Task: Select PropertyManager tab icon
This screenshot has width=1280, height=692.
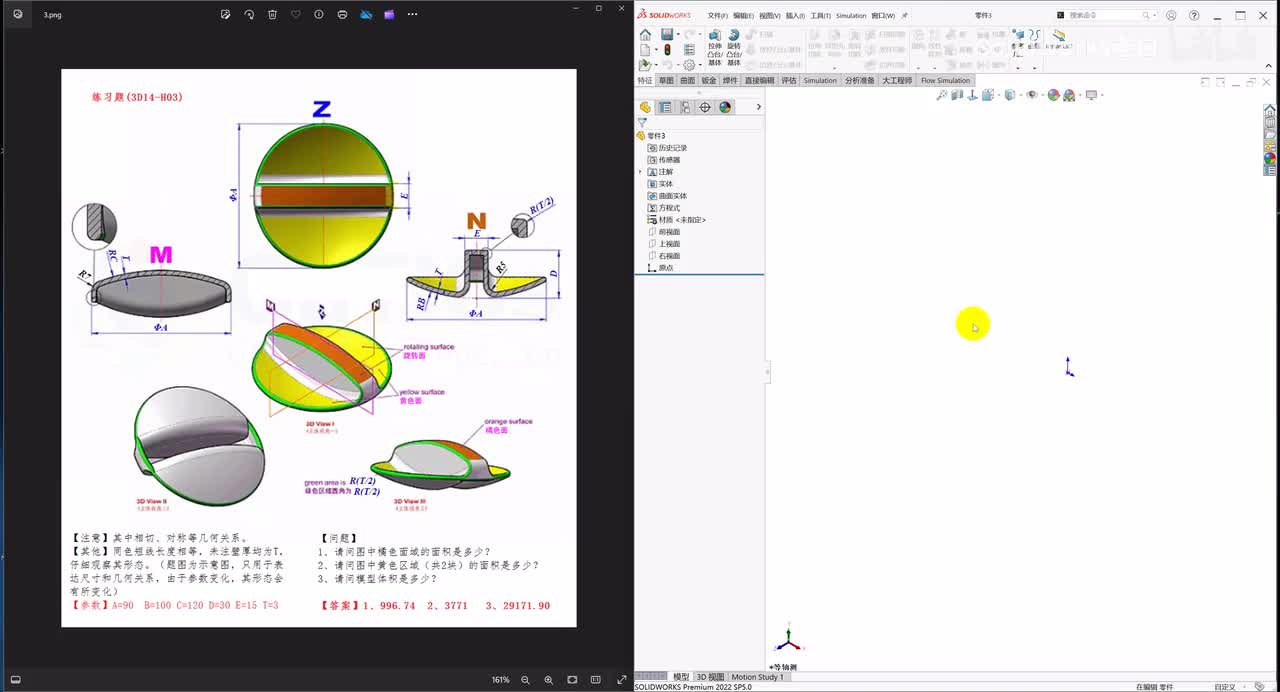Action: click(665, 107)
